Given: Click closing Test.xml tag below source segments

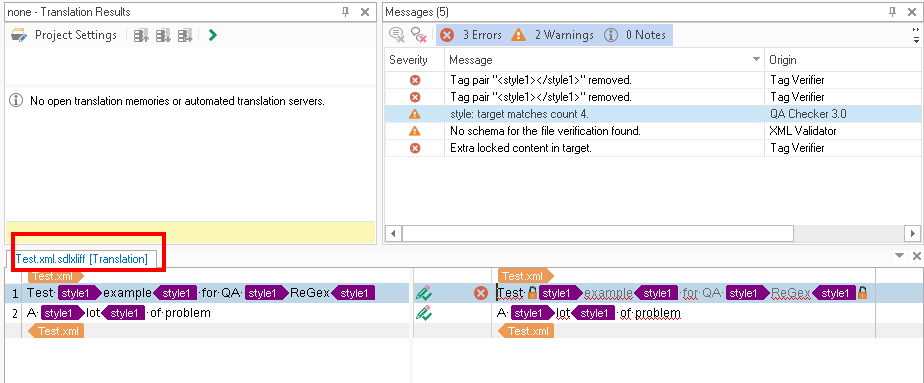Looking at the screenshot, I should (x=57, y=331).
